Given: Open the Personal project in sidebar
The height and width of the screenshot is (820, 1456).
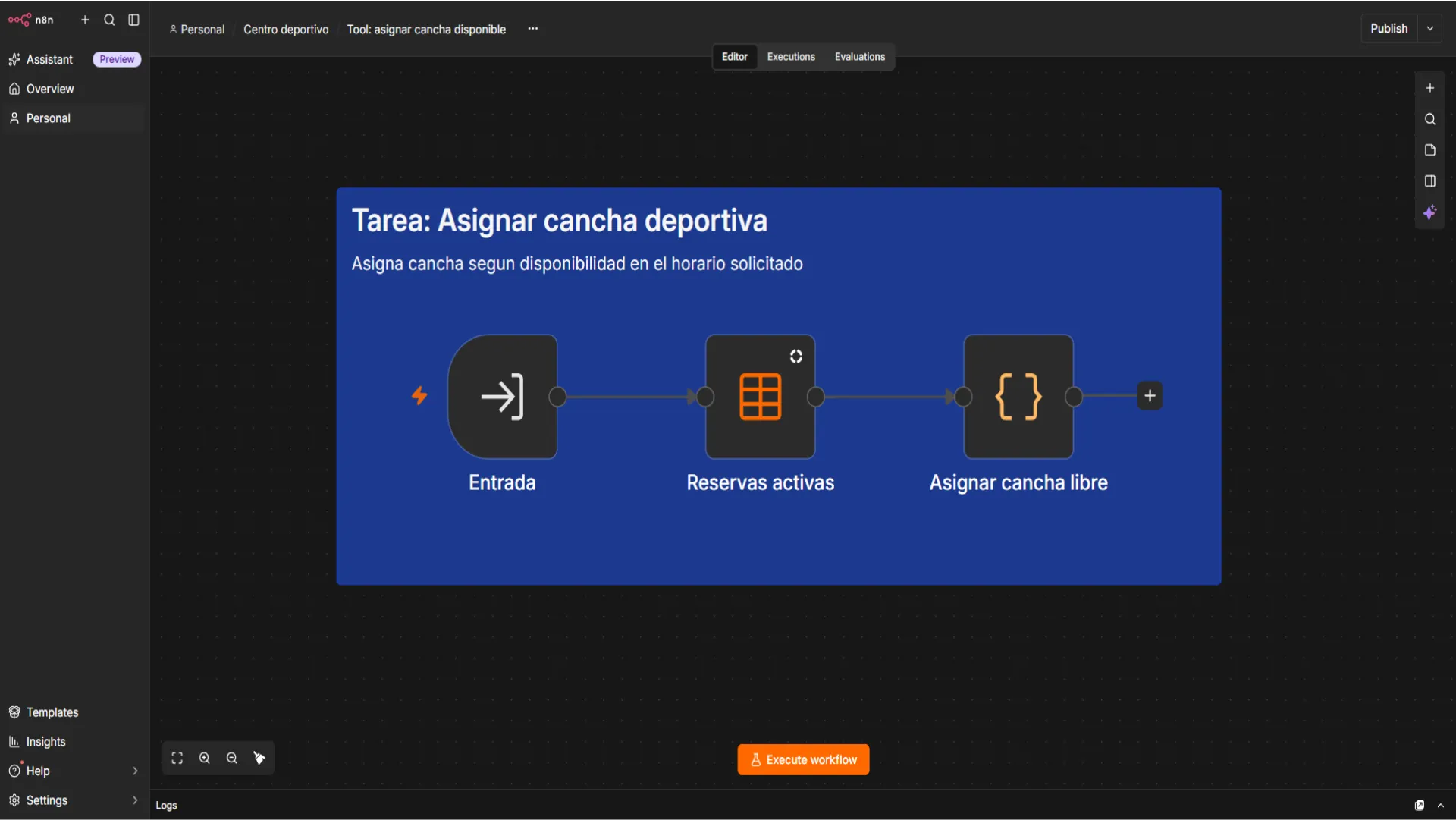Looking at the screenshot, I should click(x=74, y=118).
